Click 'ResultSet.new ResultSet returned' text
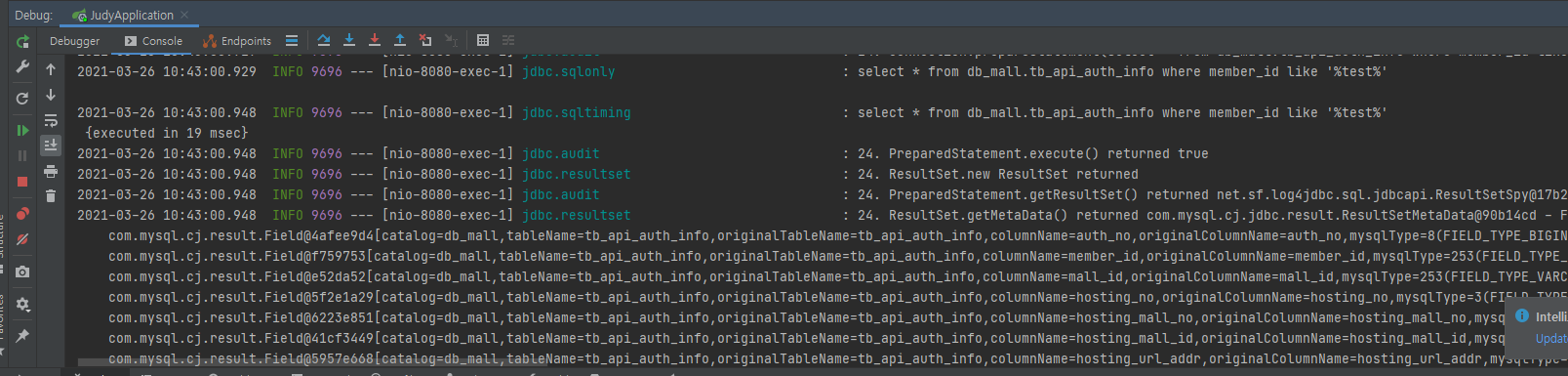 point(1014,174)
